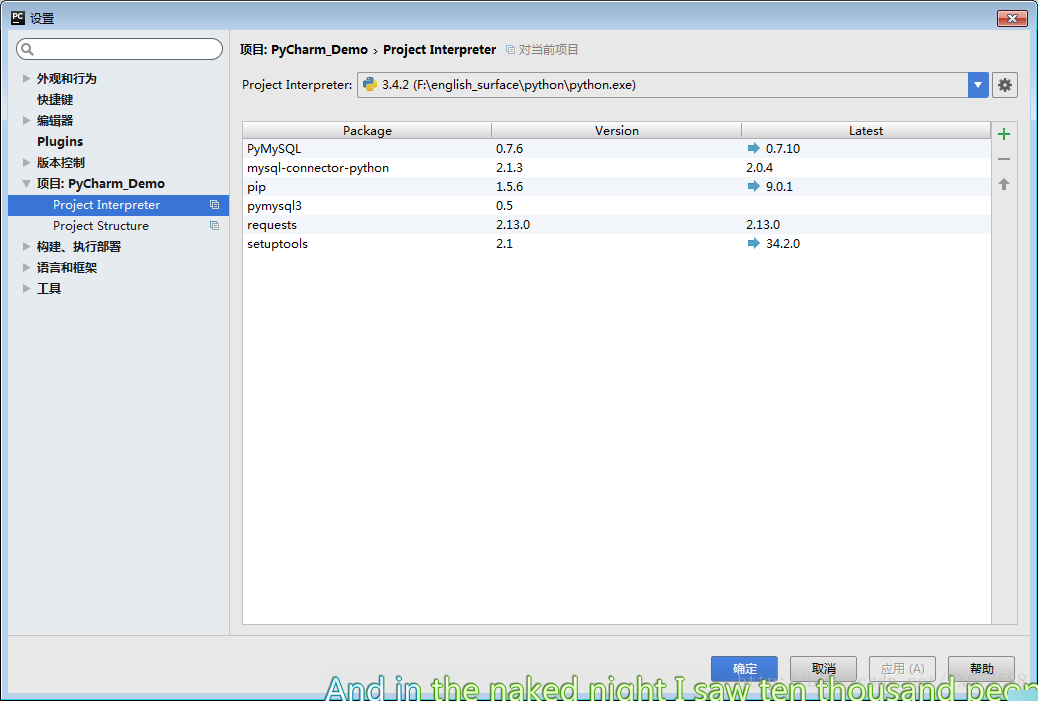Sort by the Latest column header

point(866,130)
